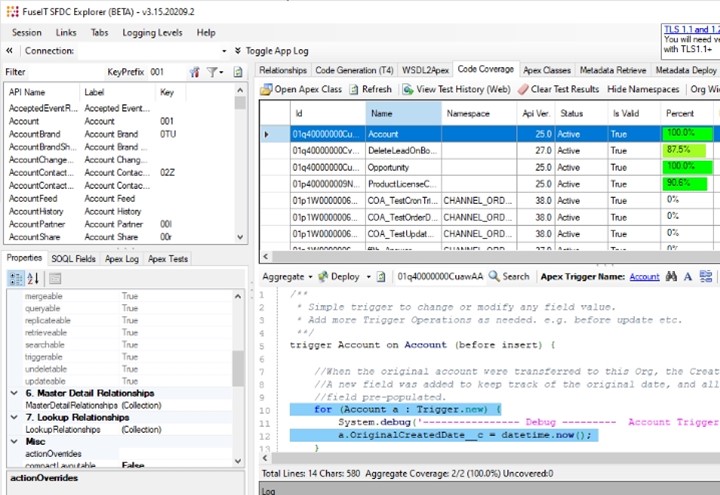
Task: Click the font 'A' icon in code toolbar
Action: click(x=687, y=276)
